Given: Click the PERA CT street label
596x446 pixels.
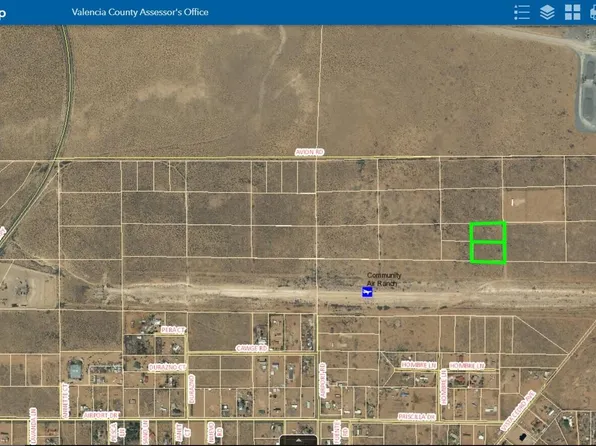Looking at the screenshot, I should tap(173, 330).
